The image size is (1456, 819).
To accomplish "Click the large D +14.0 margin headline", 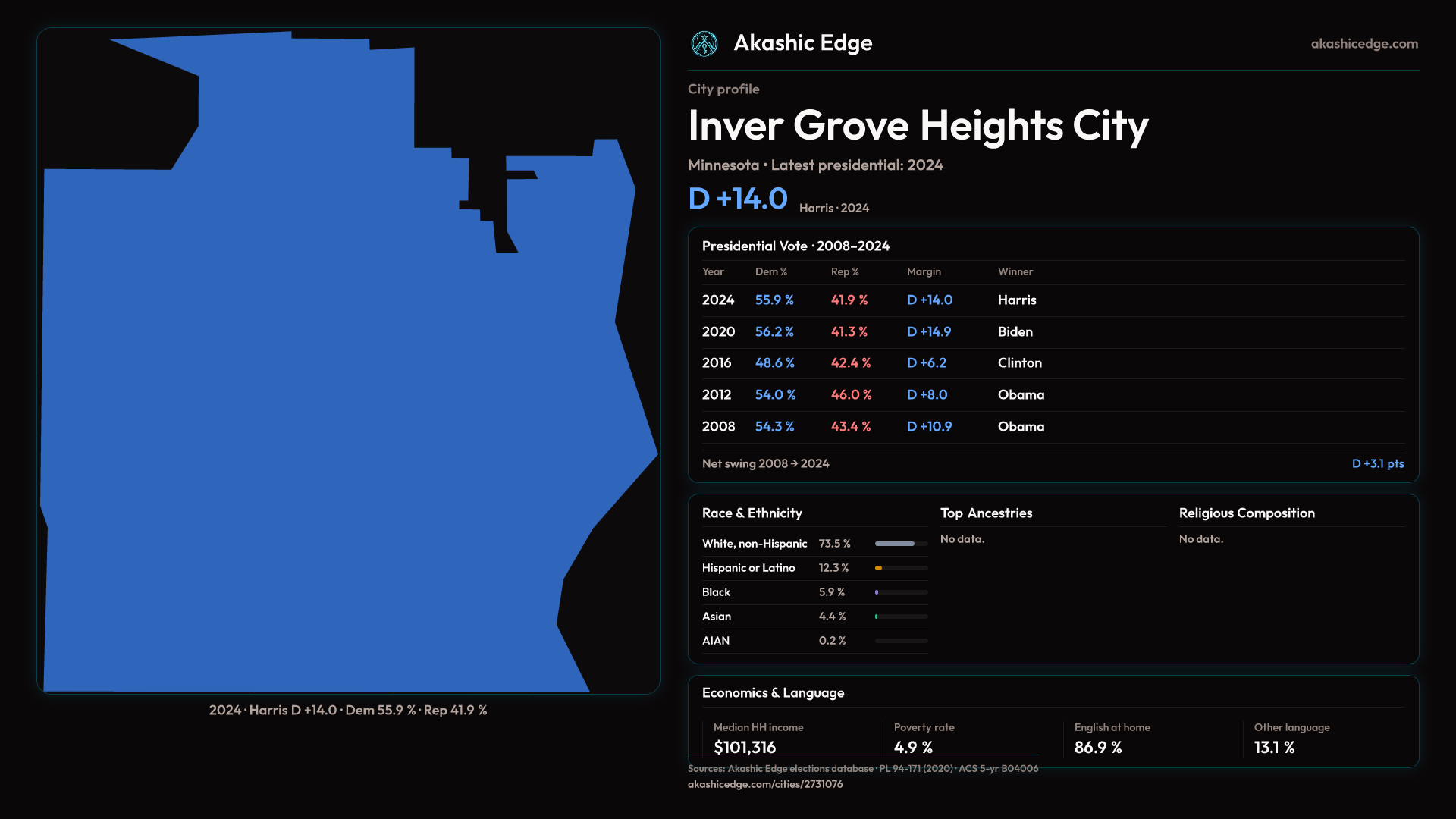I will (738, 199).
